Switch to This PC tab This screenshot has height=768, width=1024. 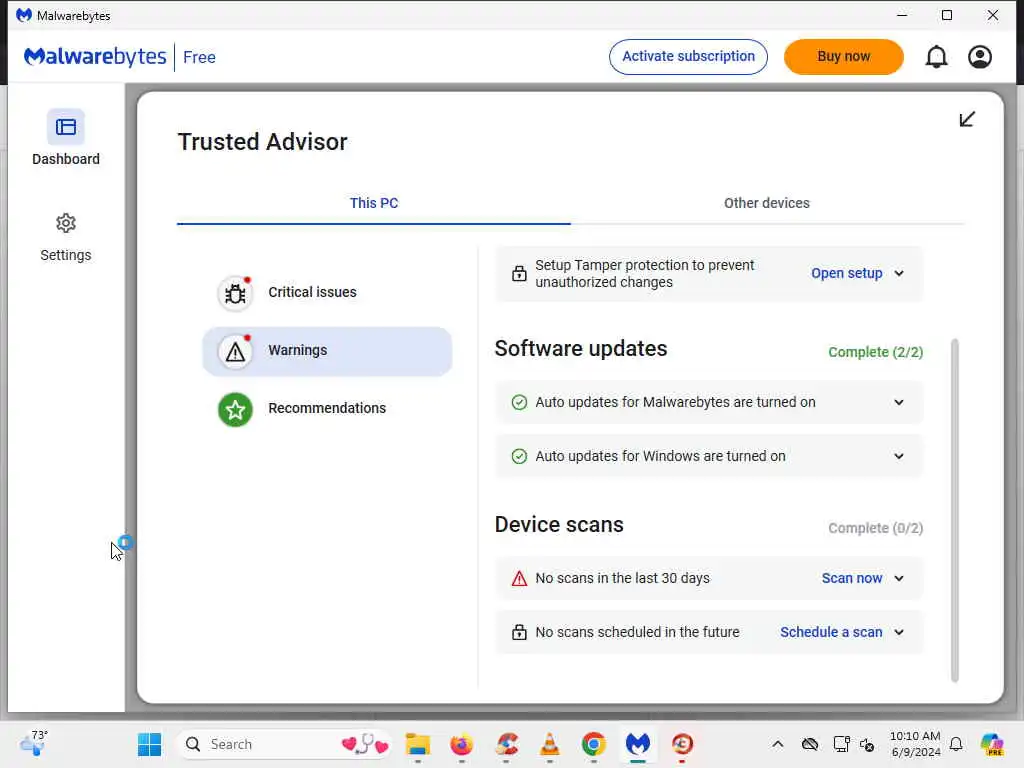[x=374, y=203]
